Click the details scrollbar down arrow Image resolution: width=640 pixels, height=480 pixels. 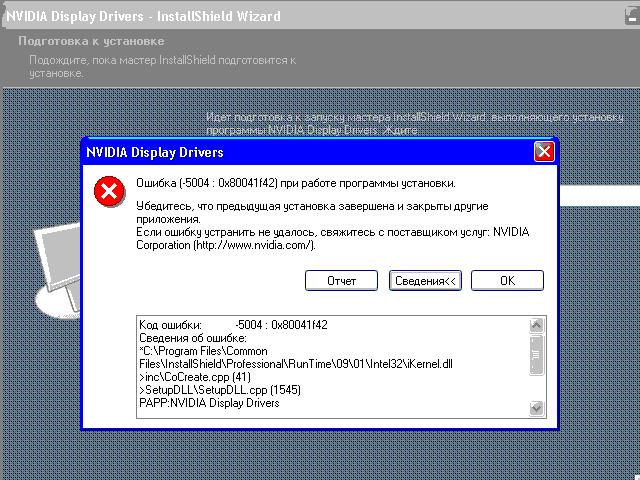point(537,408)
